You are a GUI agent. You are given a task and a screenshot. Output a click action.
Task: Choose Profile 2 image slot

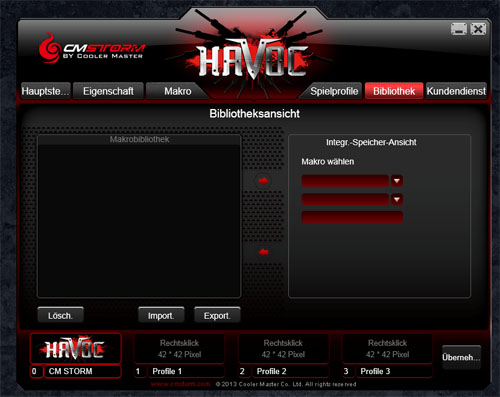(283, 349)
